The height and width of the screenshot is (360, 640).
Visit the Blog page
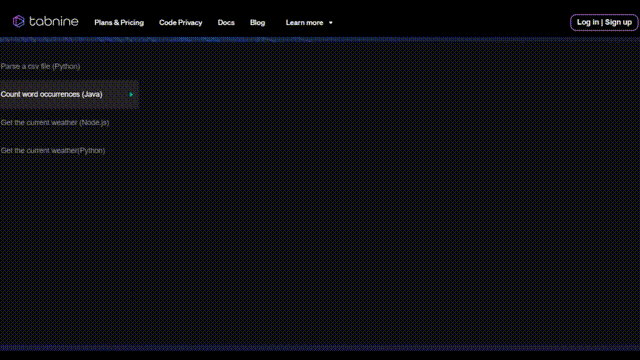[x=258, y=23]
